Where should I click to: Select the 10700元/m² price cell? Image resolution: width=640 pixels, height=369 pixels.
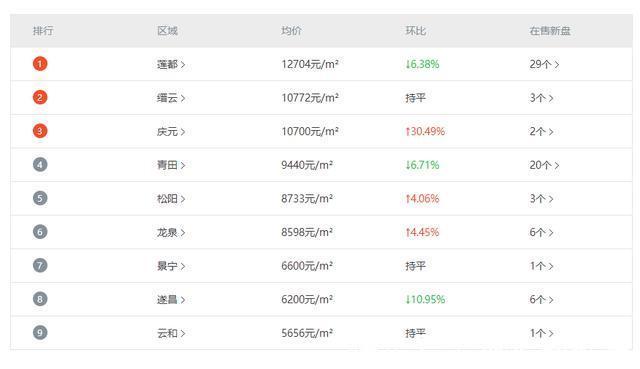click(310, 131)
